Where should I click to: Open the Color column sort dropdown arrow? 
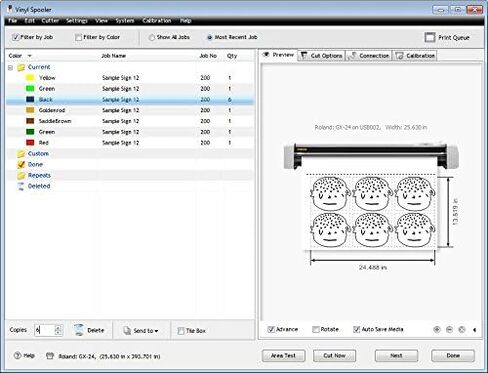pos(30,56)
